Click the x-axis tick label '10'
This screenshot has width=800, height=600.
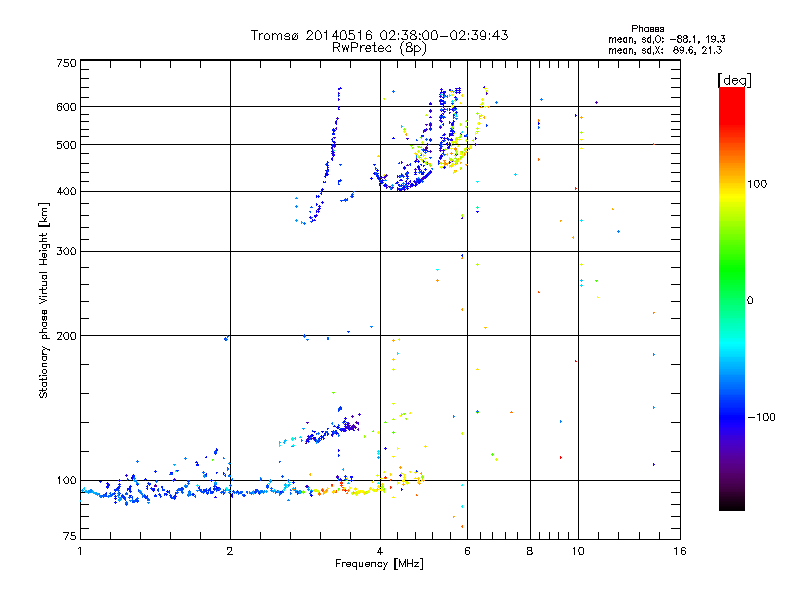click(x=578, y=551)
